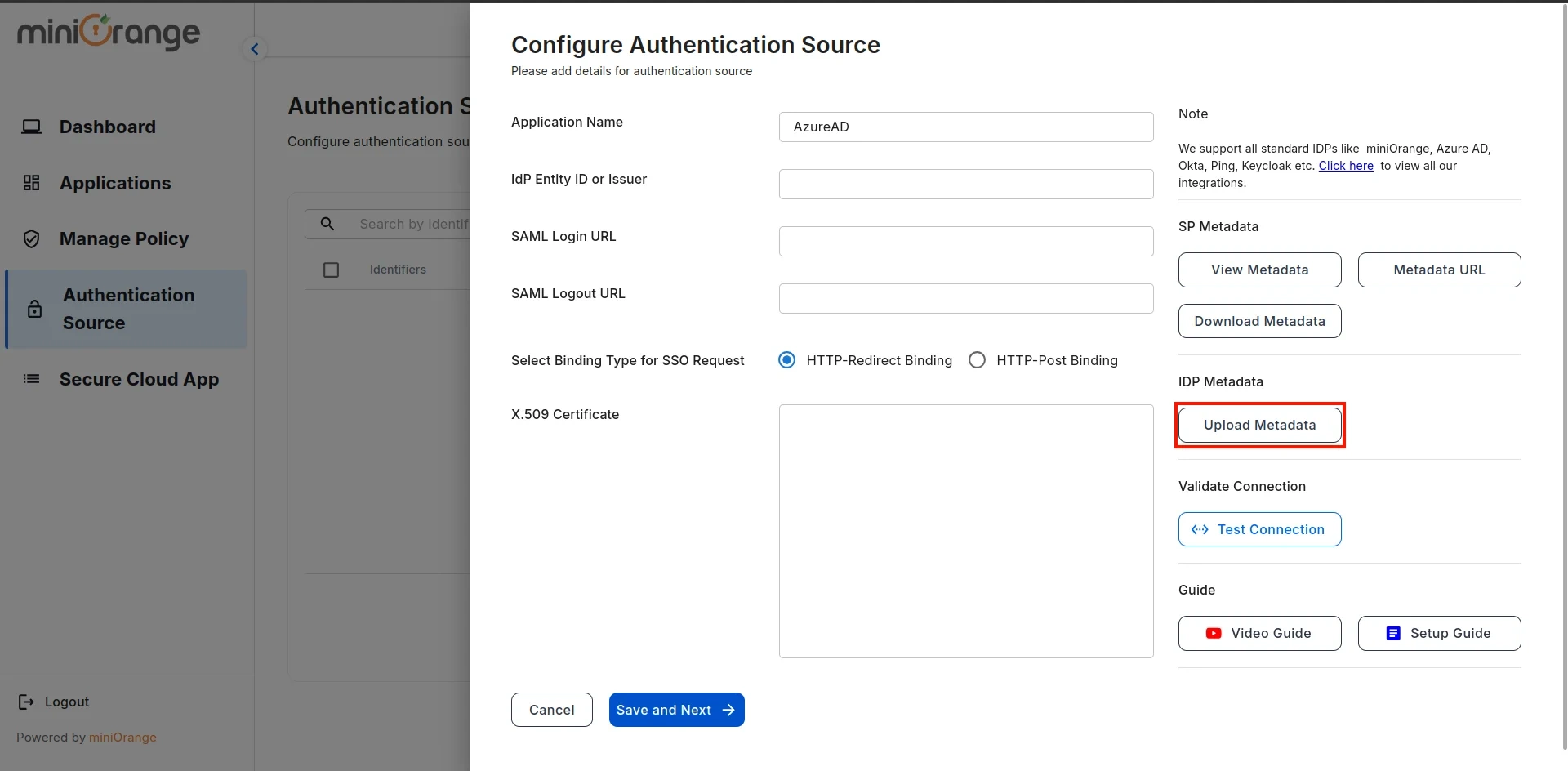Click the code arrows icon on Test Connection

click(x=1200, y=529)
